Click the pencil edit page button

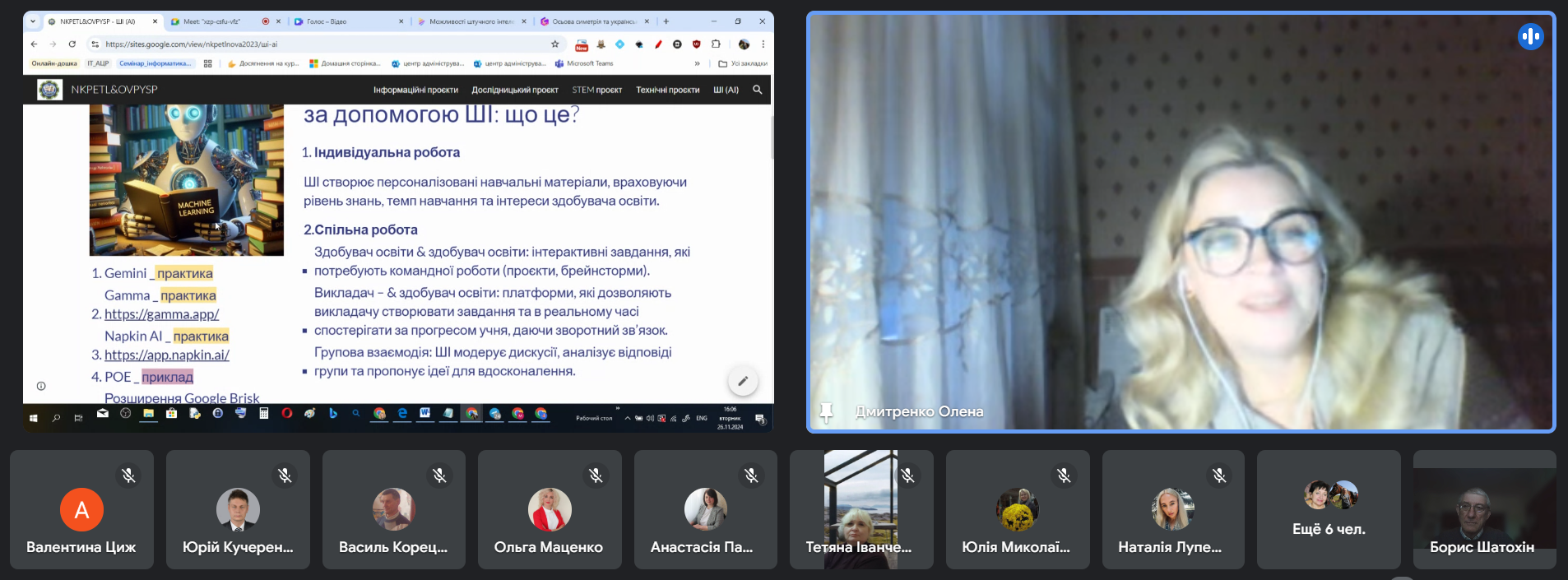[x=743, y=381]
